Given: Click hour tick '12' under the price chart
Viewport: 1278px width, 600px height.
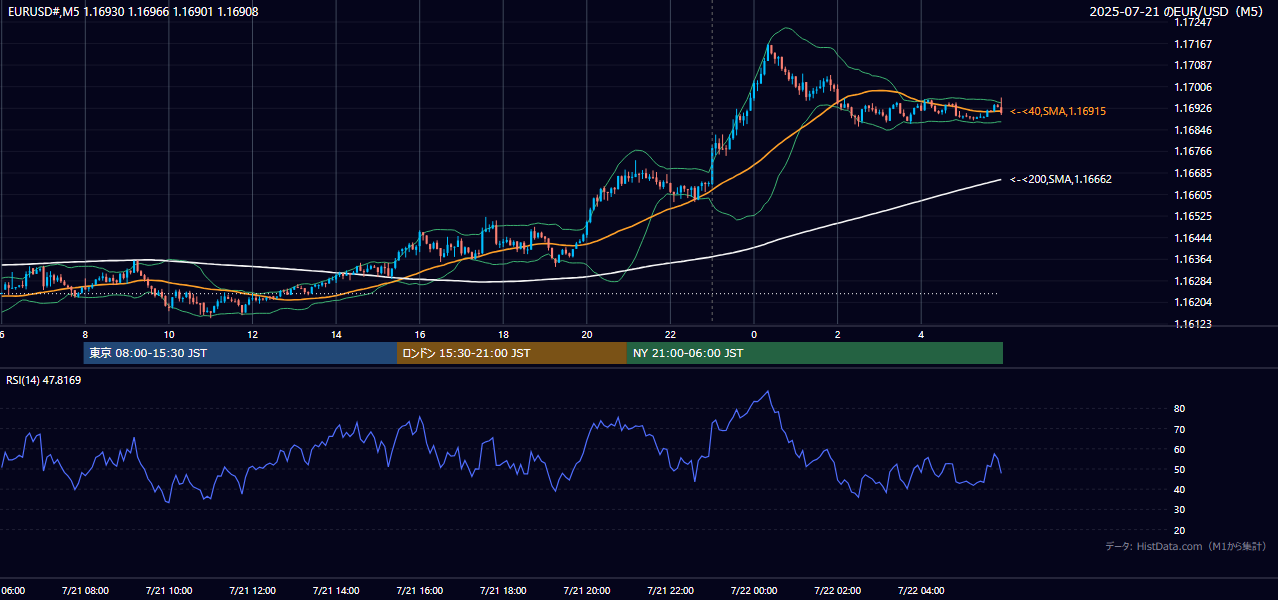Looking at the screenshot, I should pyautogui.click(x=252, y=335).
